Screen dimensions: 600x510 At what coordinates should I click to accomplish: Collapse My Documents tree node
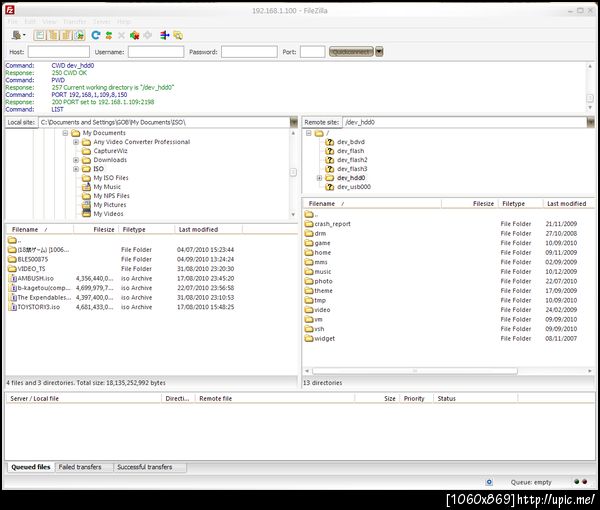[65, 133]
